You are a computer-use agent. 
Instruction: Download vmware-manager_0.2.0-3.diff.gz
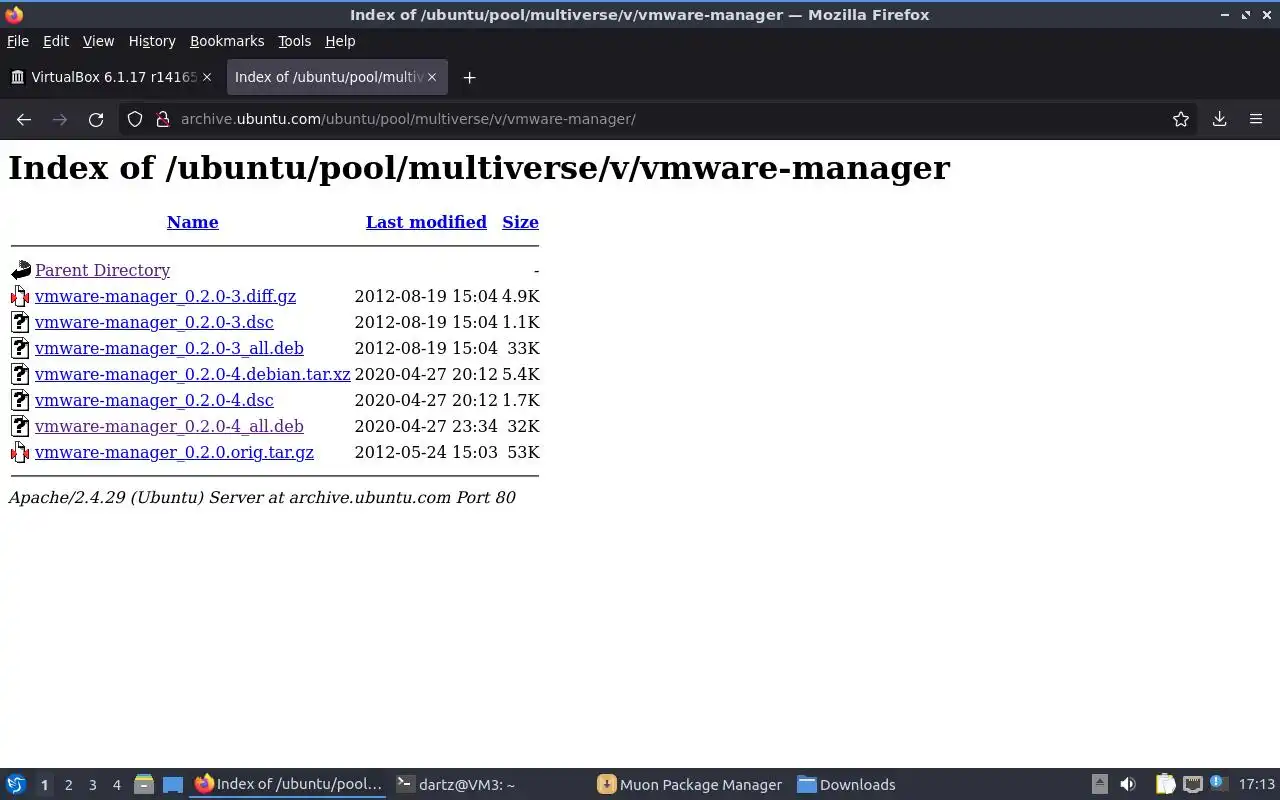[165, 296]
